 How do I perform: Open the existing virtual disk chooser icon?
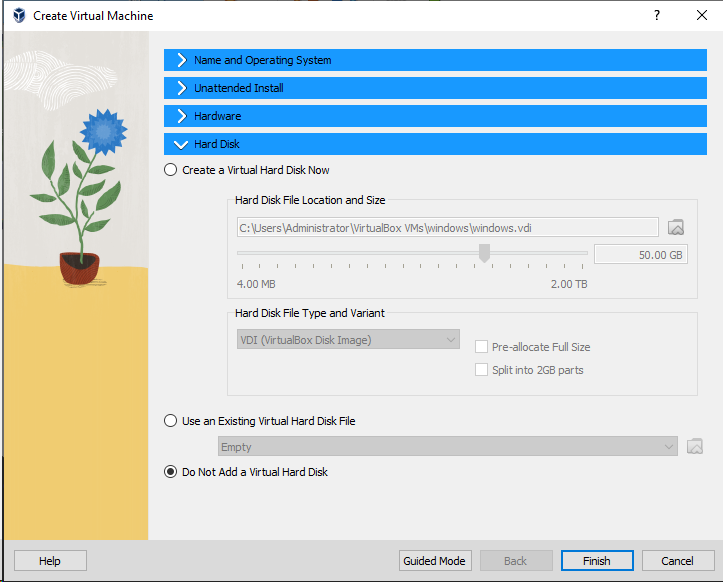point(695,447)
